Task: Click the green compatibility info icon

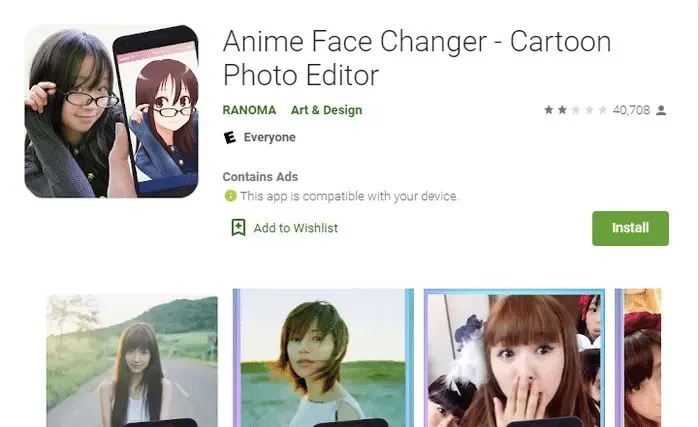Action: pyautogui.click(x=230, y=197)
